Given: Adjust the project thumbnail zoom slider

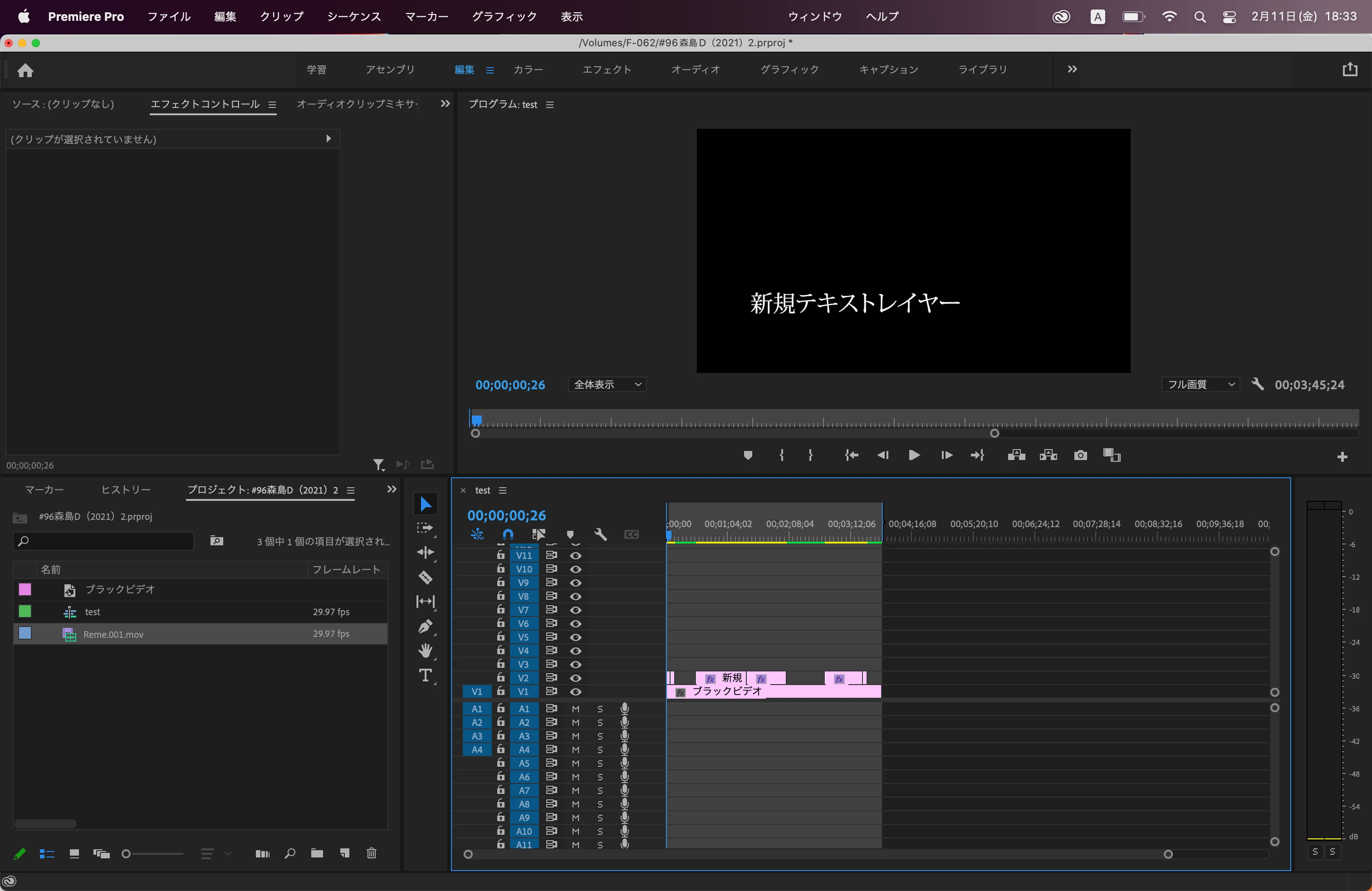Looking at the screenshot, I should coord(127,853).
